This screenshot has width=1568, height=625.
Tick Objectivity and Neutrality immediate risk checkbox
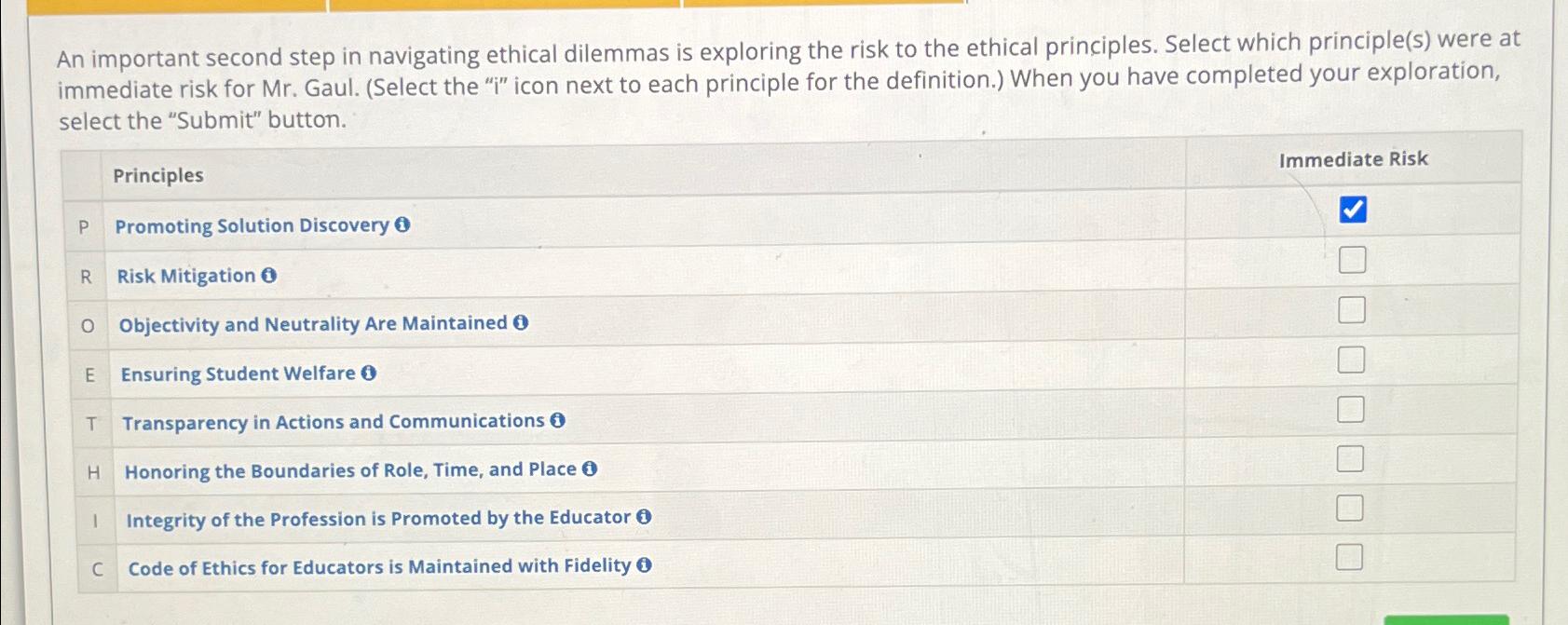pyautogui.click(x=1352, y=309)
